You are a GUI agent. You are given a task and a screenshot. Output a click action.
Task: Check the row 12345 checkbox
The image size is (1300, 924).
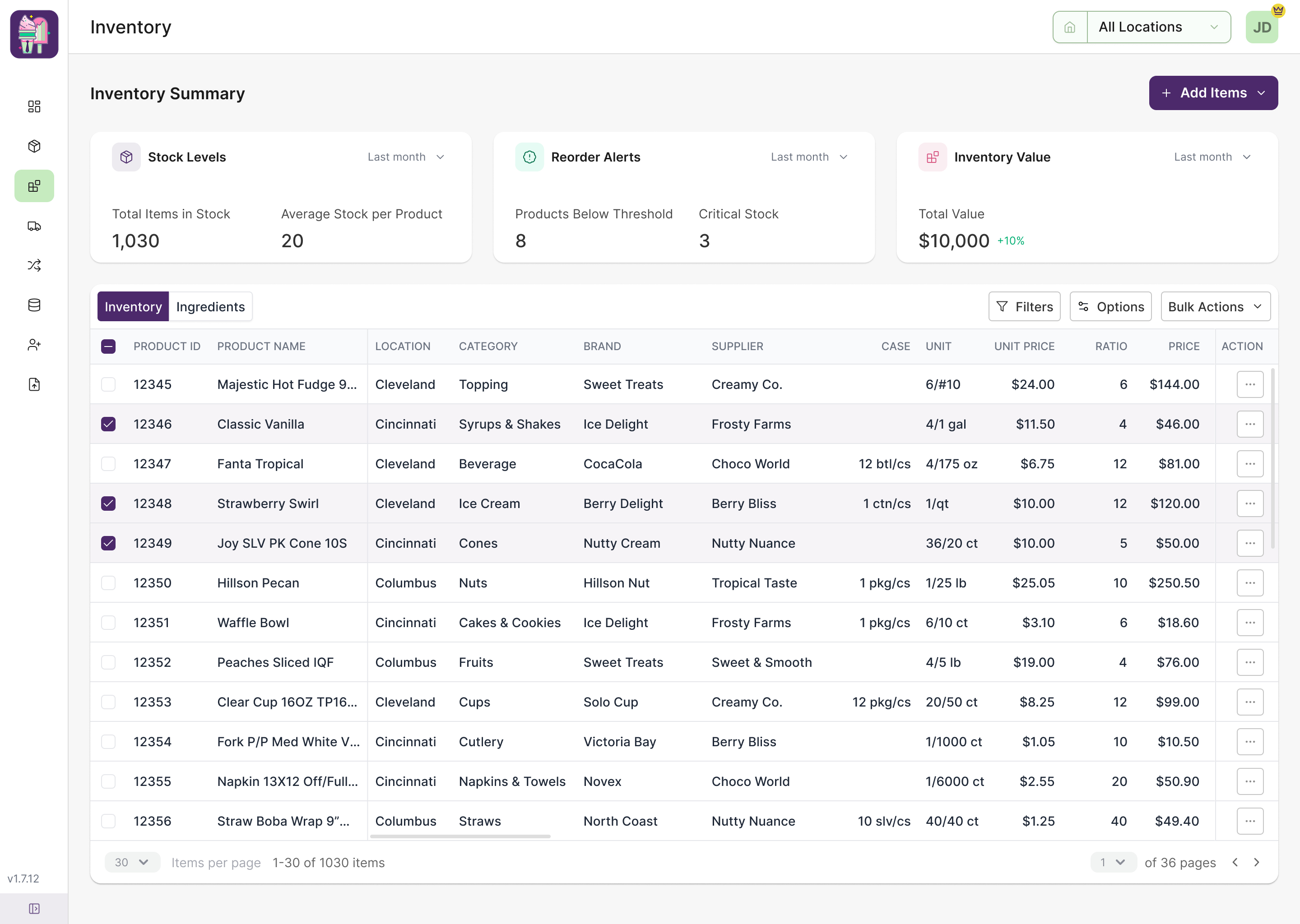[x=108, y=384]
